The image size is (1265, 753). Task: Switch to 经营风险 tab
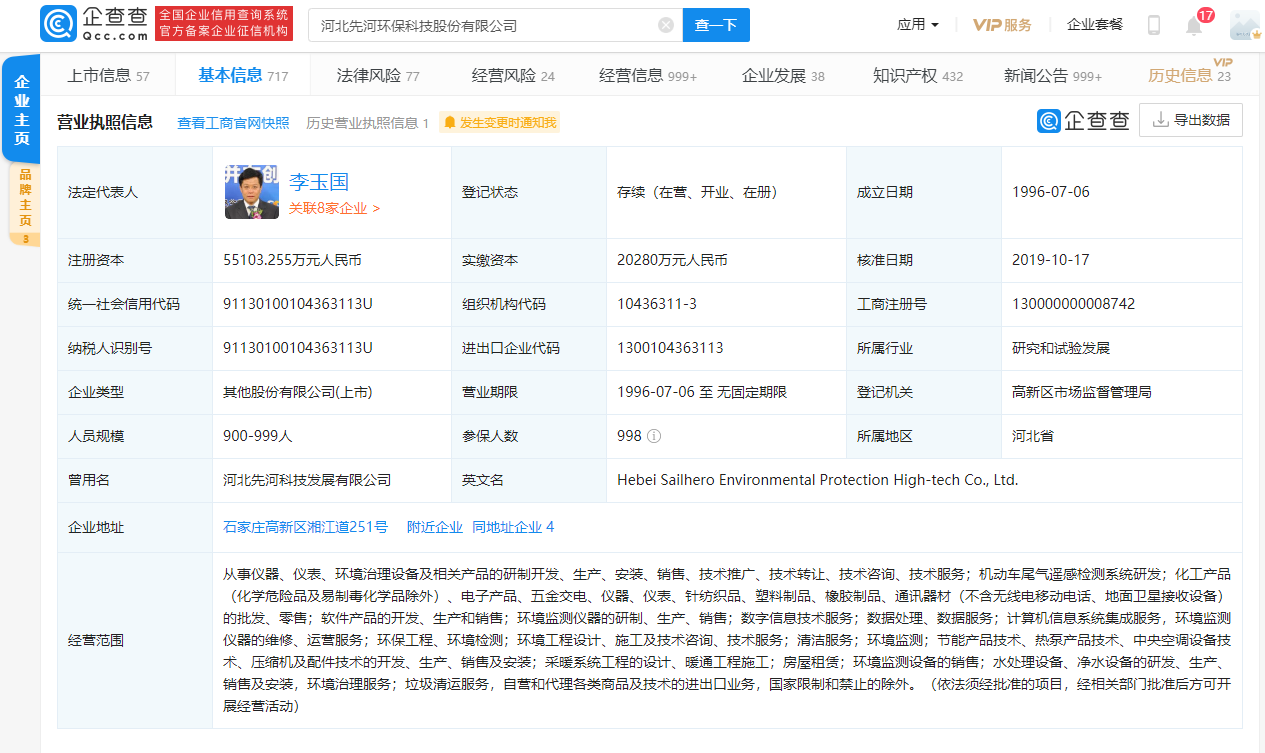pyautogui.click(x=513, y=75)
